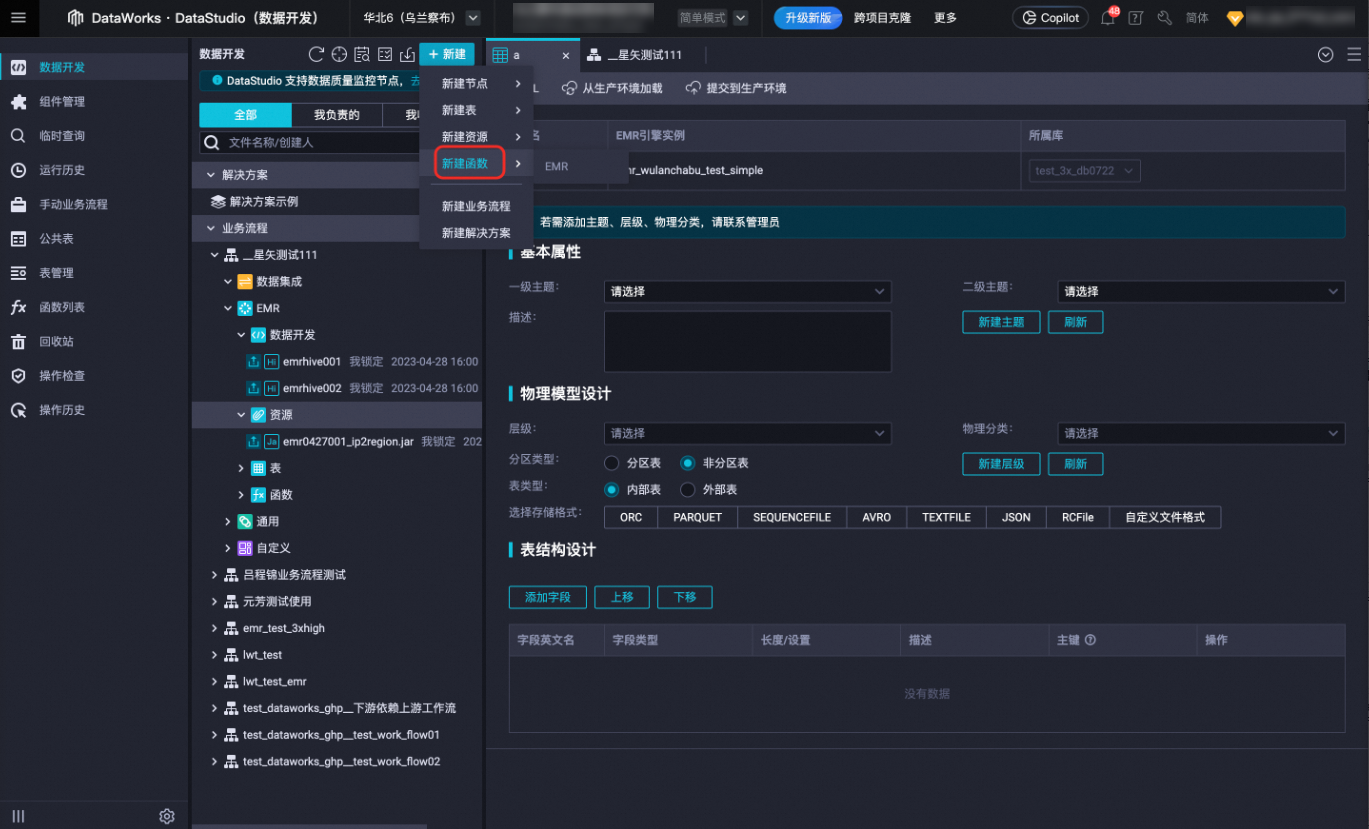Choose ORC storage format
Viewport: 1369px width, 829px height.
(x=631, y=517)
